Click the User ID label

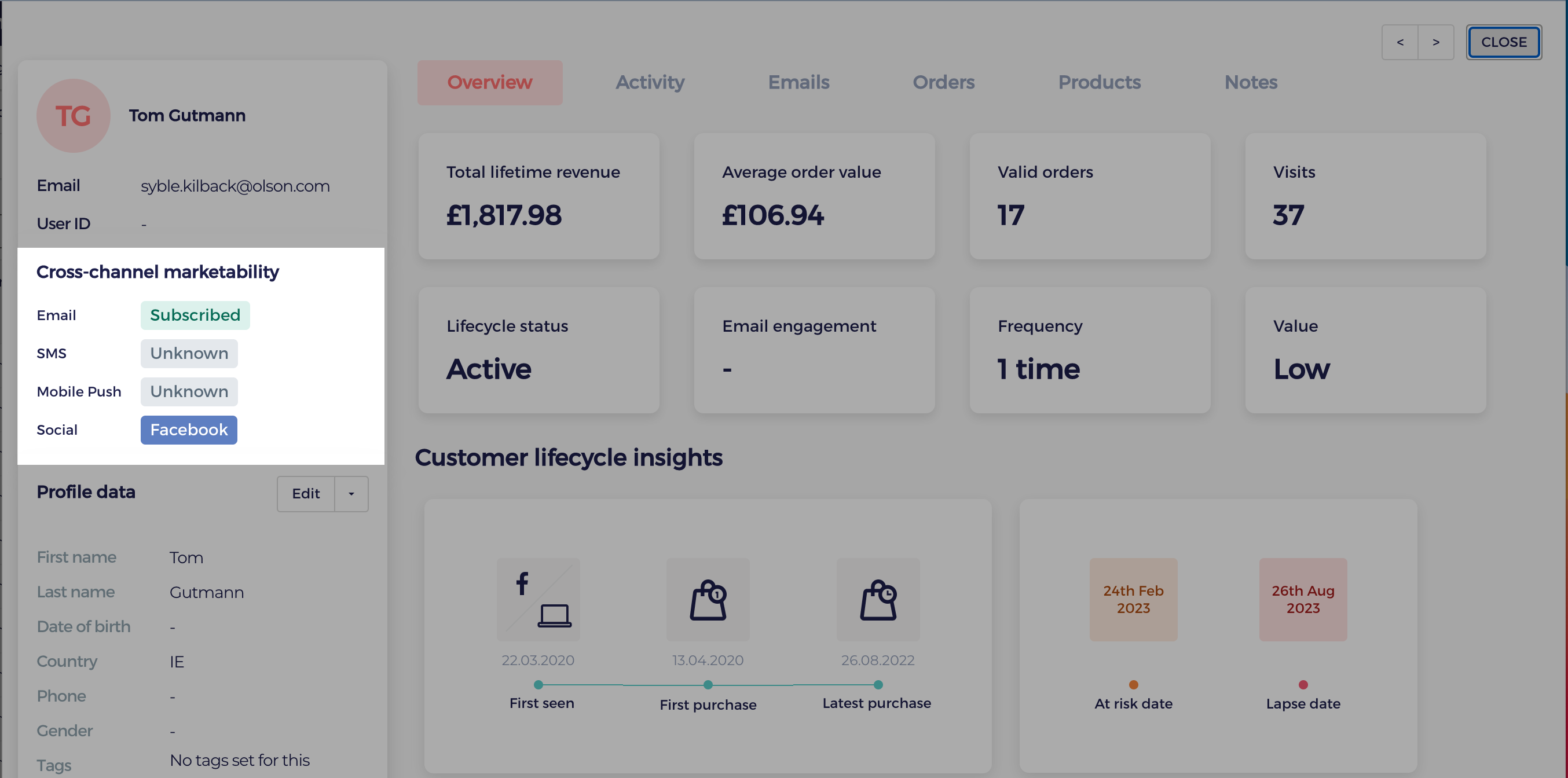63,224
